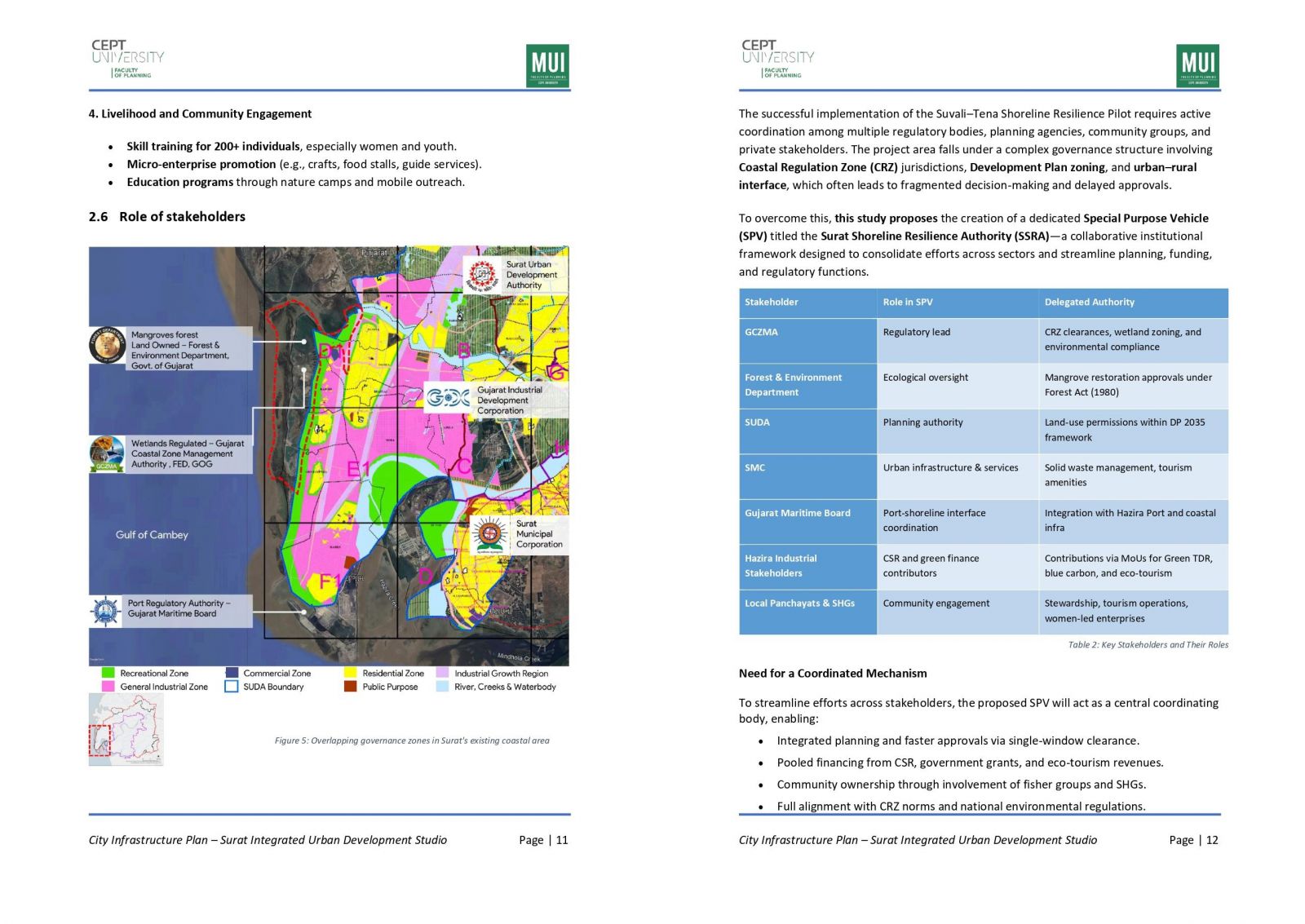The width and height of the screenshot is (1305, 924).
Task: Click the 'Page | 11' footer number
Action: (x=543, y=840)
